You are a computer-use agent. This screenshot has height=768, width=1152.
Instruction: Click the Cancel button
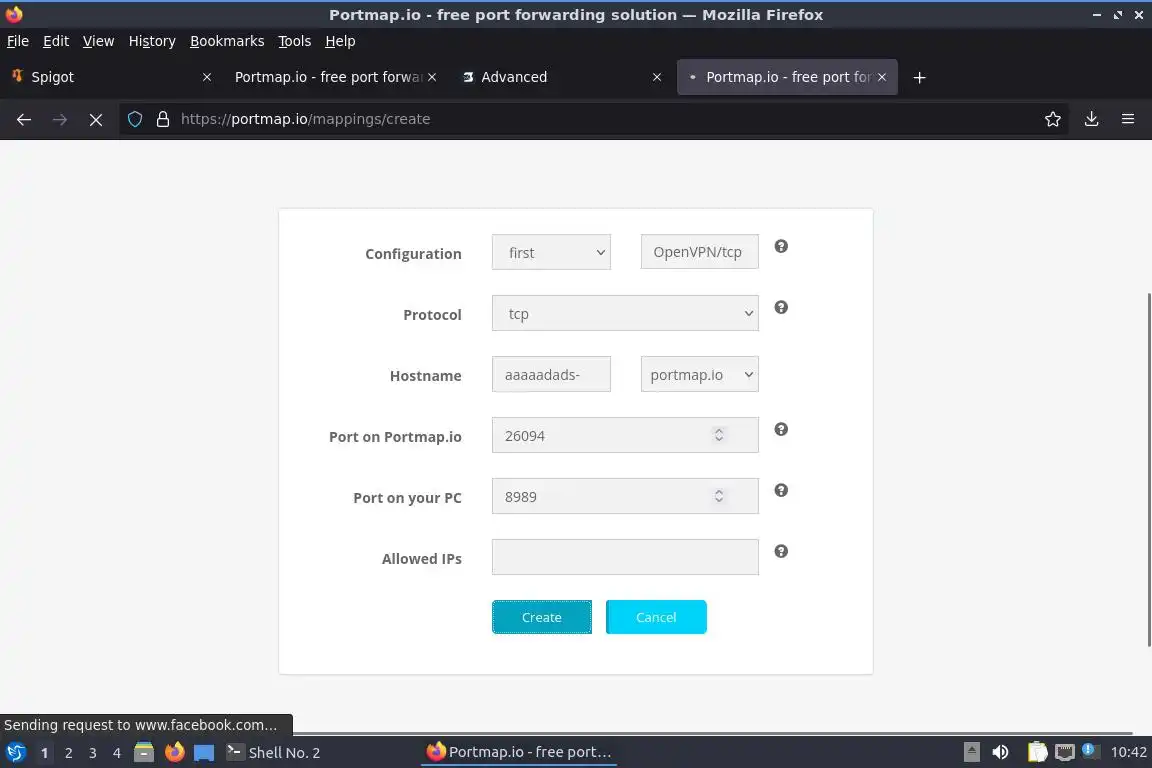click(x=656, y=617)
